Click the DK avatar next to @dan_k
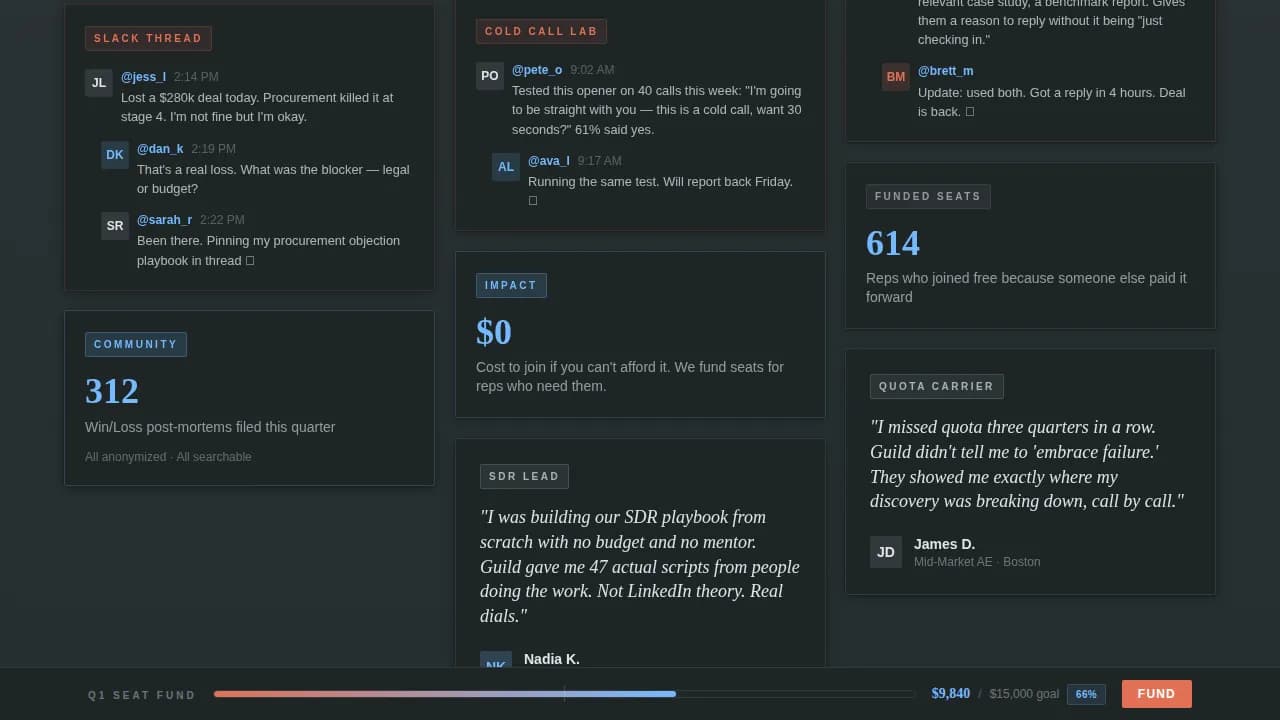This screenshot has width=1280, height=720. (x=114, y=155)
